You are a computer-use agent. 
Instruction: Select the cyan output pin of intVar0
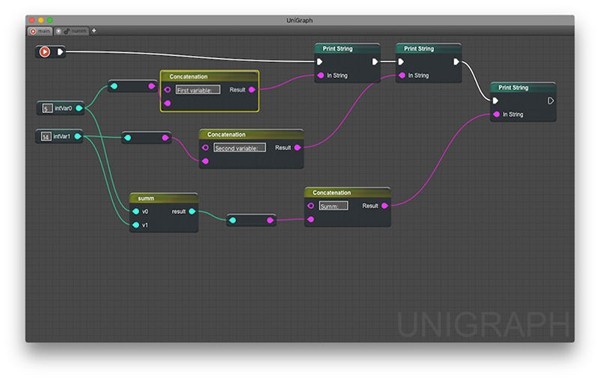pyautogui.click(x=79, y=108)
